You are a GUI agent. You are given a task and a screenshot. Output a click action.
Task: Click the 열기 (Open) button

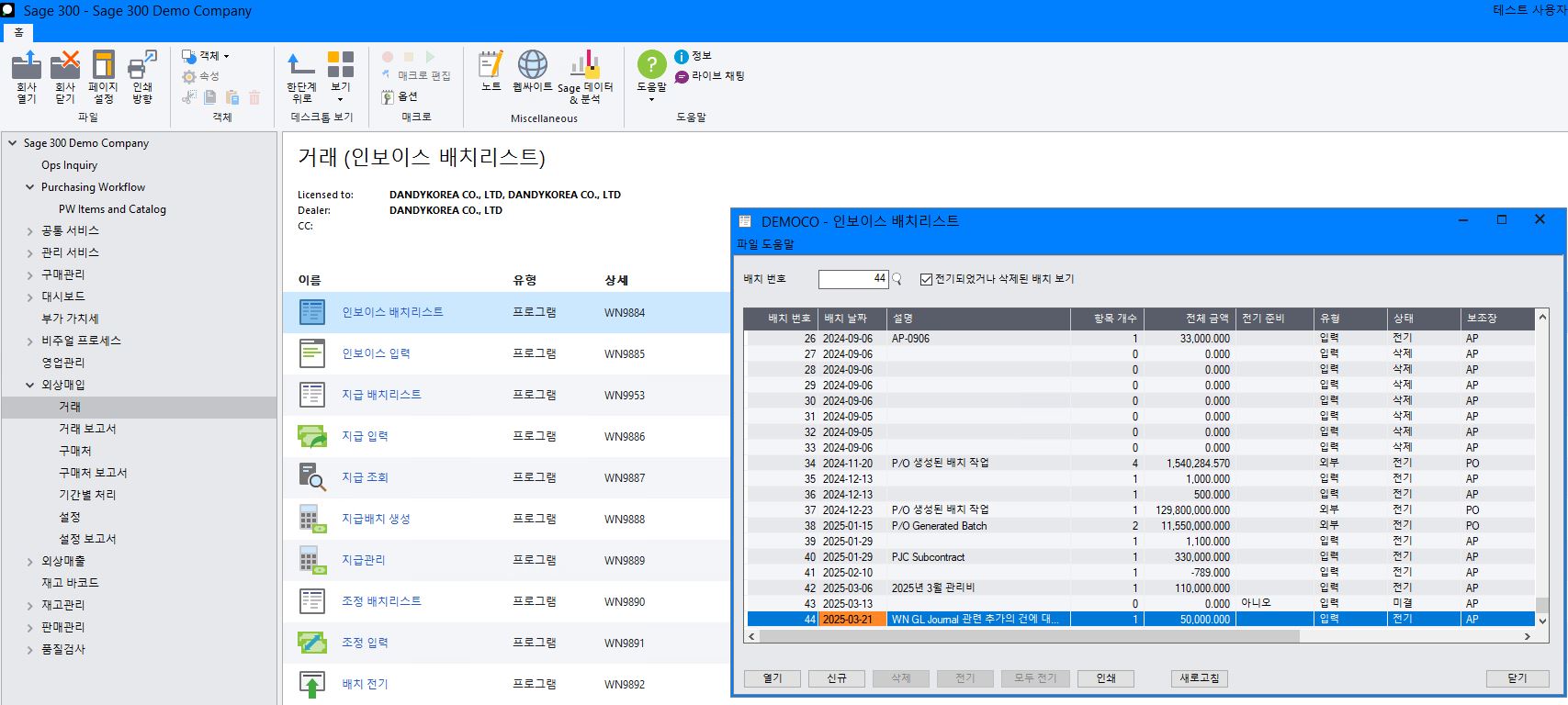pos(773,678)
